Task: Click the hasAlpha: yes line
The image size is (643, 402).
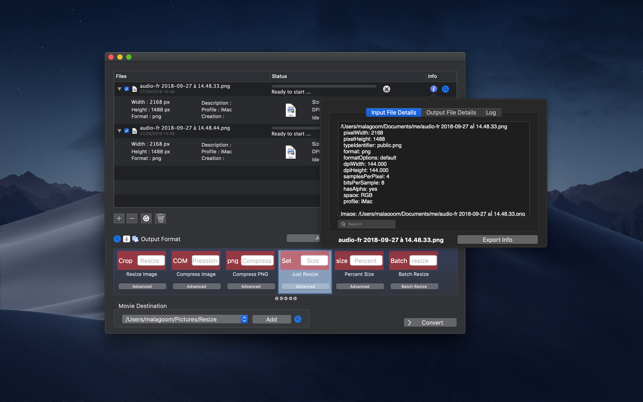Action: pyautogui.click(x=360, y=189)
